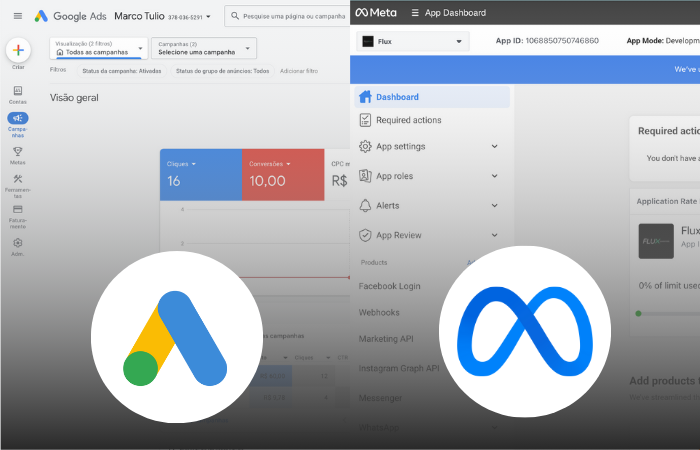Click the Meta logo
700x450 pixels.
376,13
